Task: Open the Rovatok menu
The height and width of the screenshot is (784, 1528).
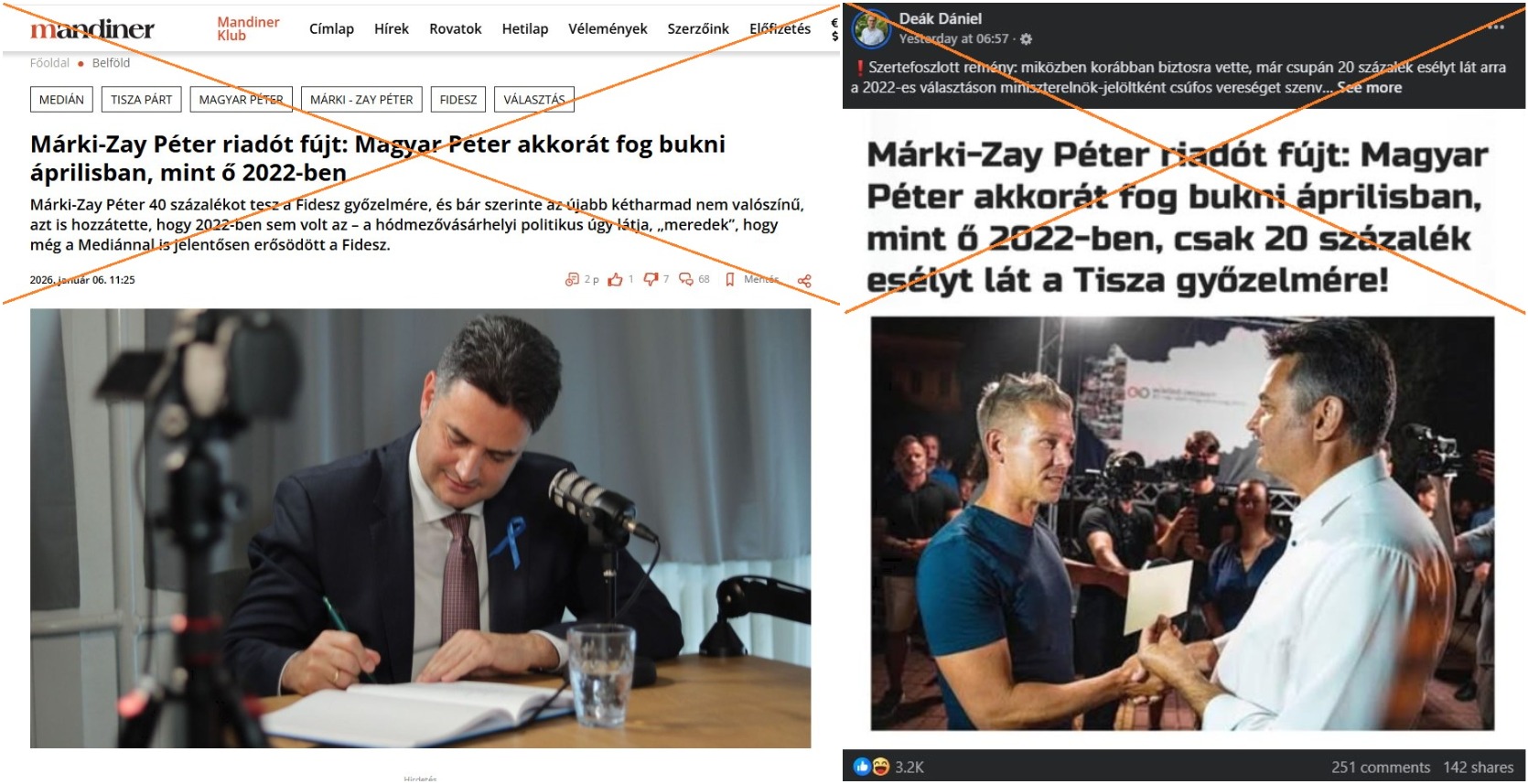Action: [456, 29]
